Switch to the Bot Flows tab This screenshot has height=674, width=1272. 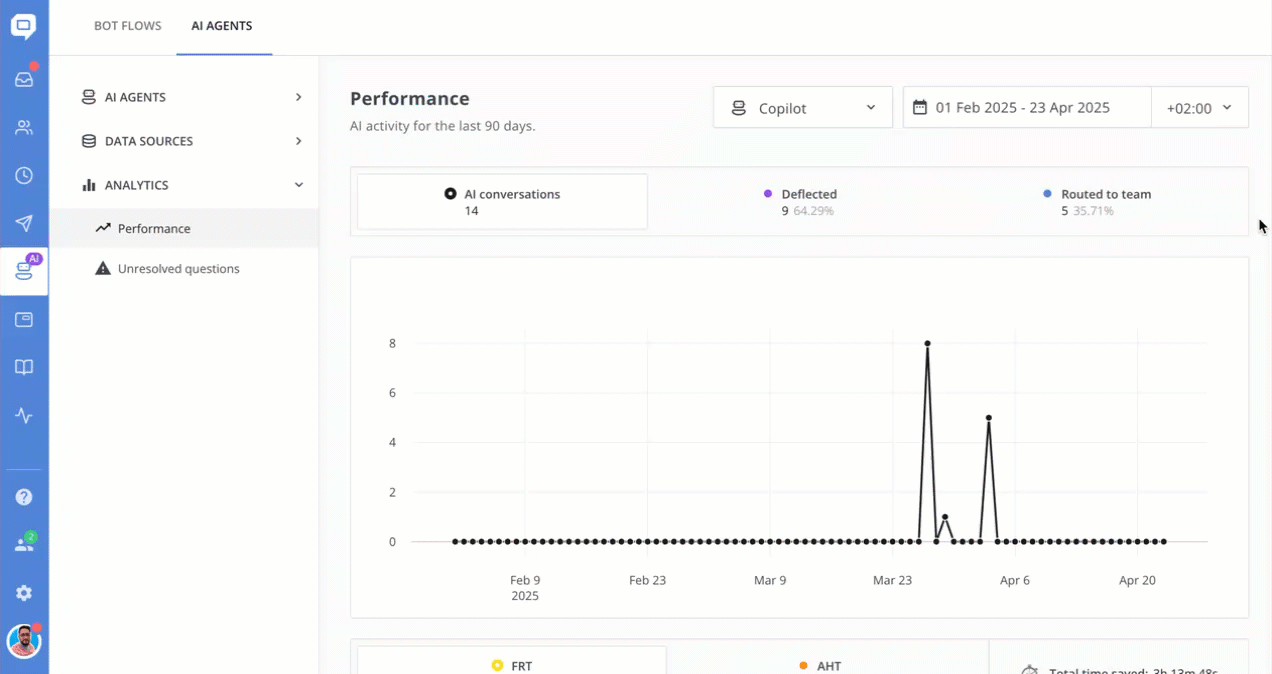tap(128, 26)
